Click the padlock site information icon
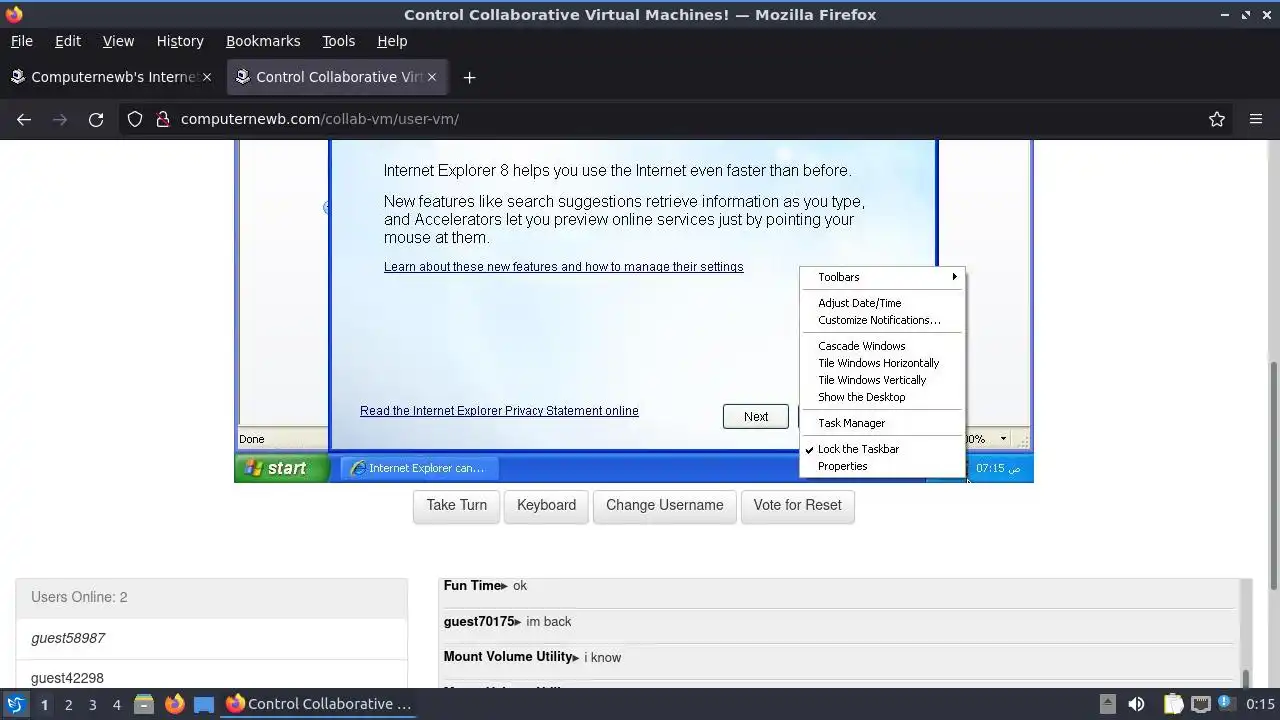The image size is (1280, 720). (x=163, y=119)
